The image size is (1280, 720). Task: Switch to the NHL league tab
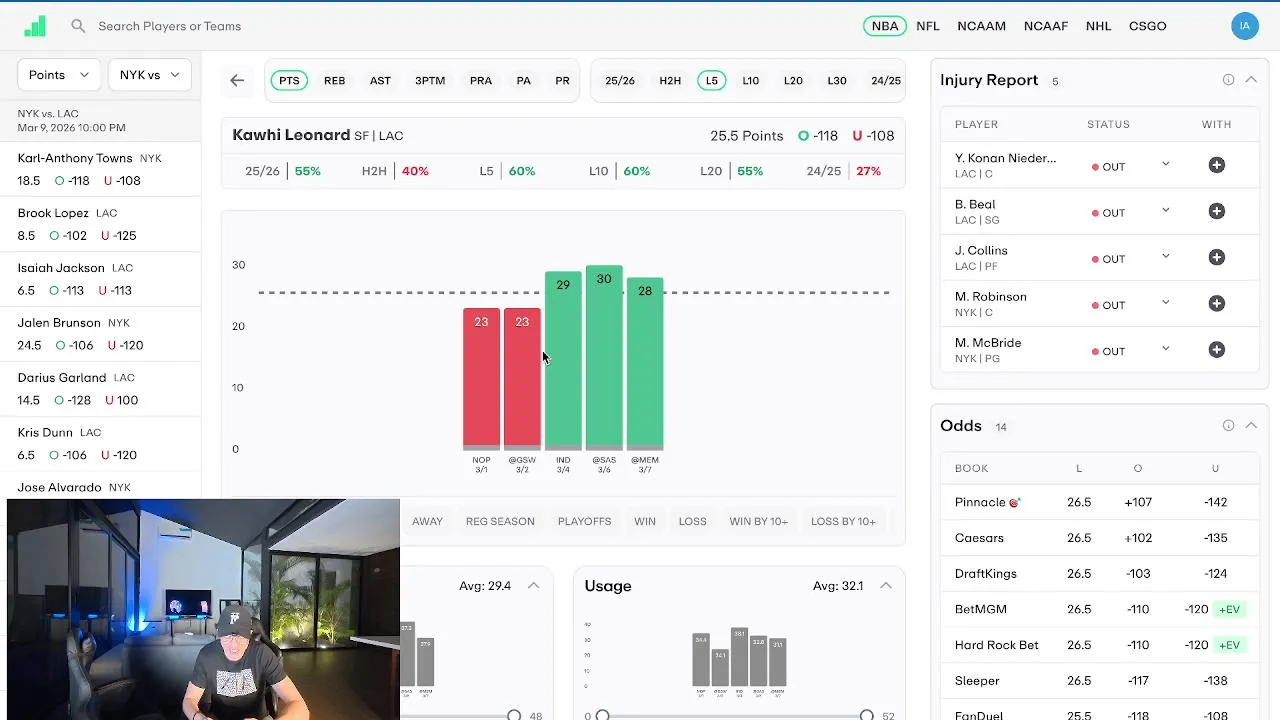[1099, 26]
